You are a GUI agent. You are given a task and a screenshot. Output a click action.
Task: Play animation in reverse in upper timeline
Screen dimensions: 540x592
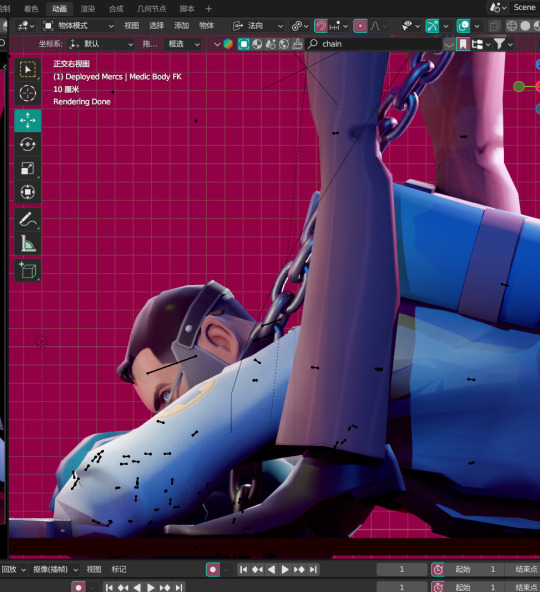pyautogui.click(x=271, y=569)
